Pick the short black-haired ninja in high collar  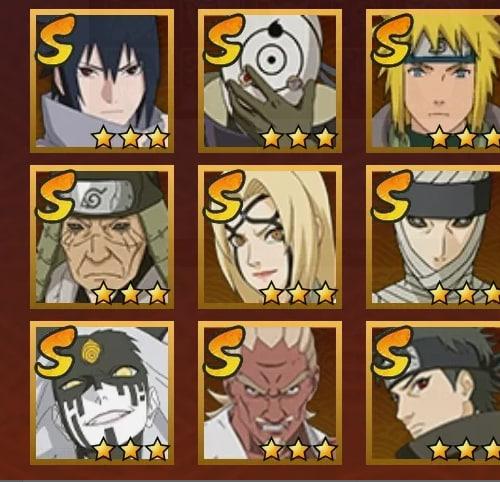tap(433, 393)
